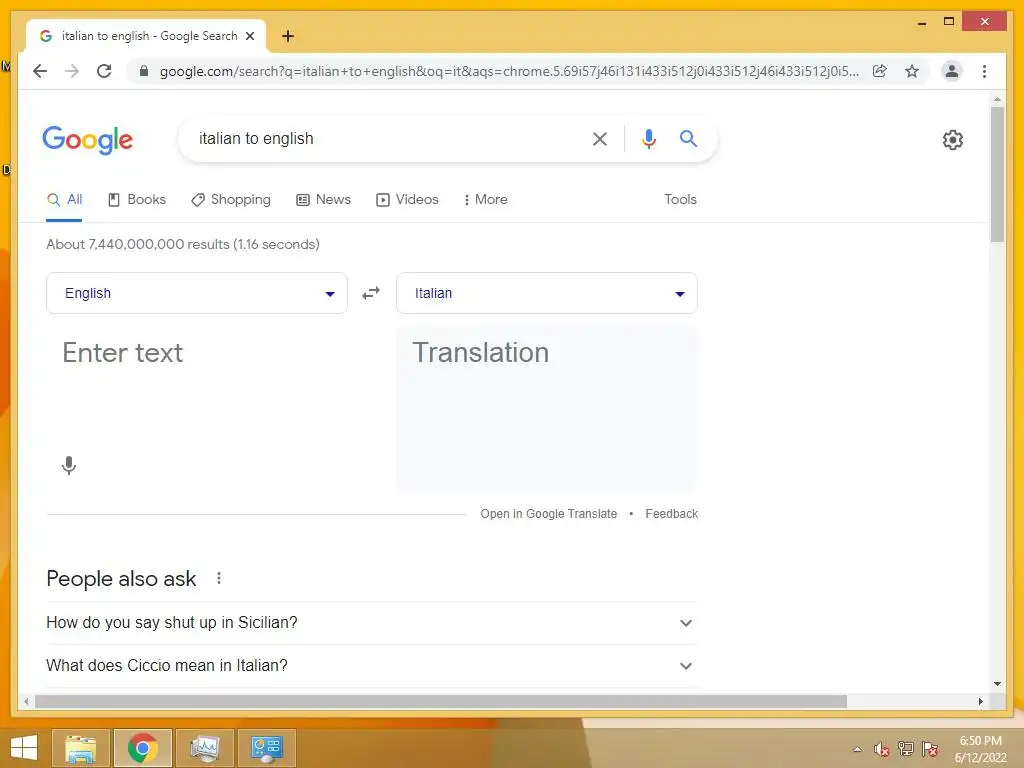Open People also ask options dots

coord(219,578)
